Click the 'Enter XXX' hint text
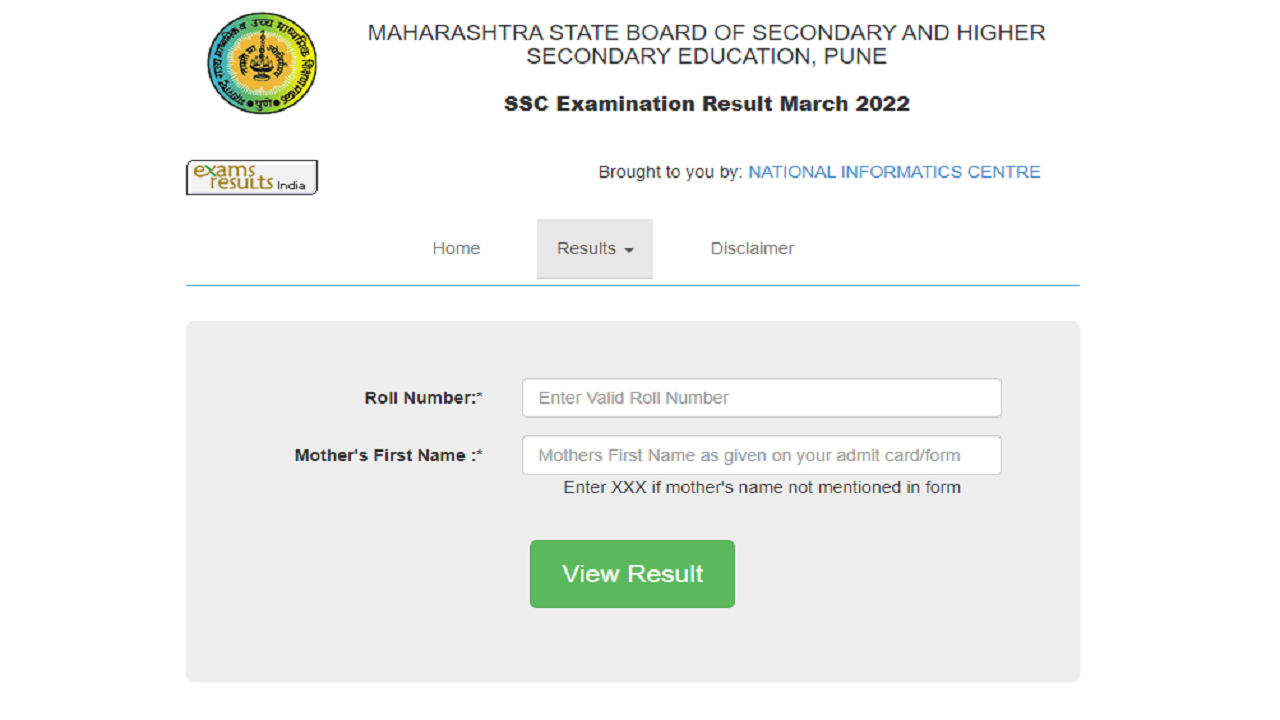The width and height of the screenshot is (1280, 720). click(x=762, y=487)
